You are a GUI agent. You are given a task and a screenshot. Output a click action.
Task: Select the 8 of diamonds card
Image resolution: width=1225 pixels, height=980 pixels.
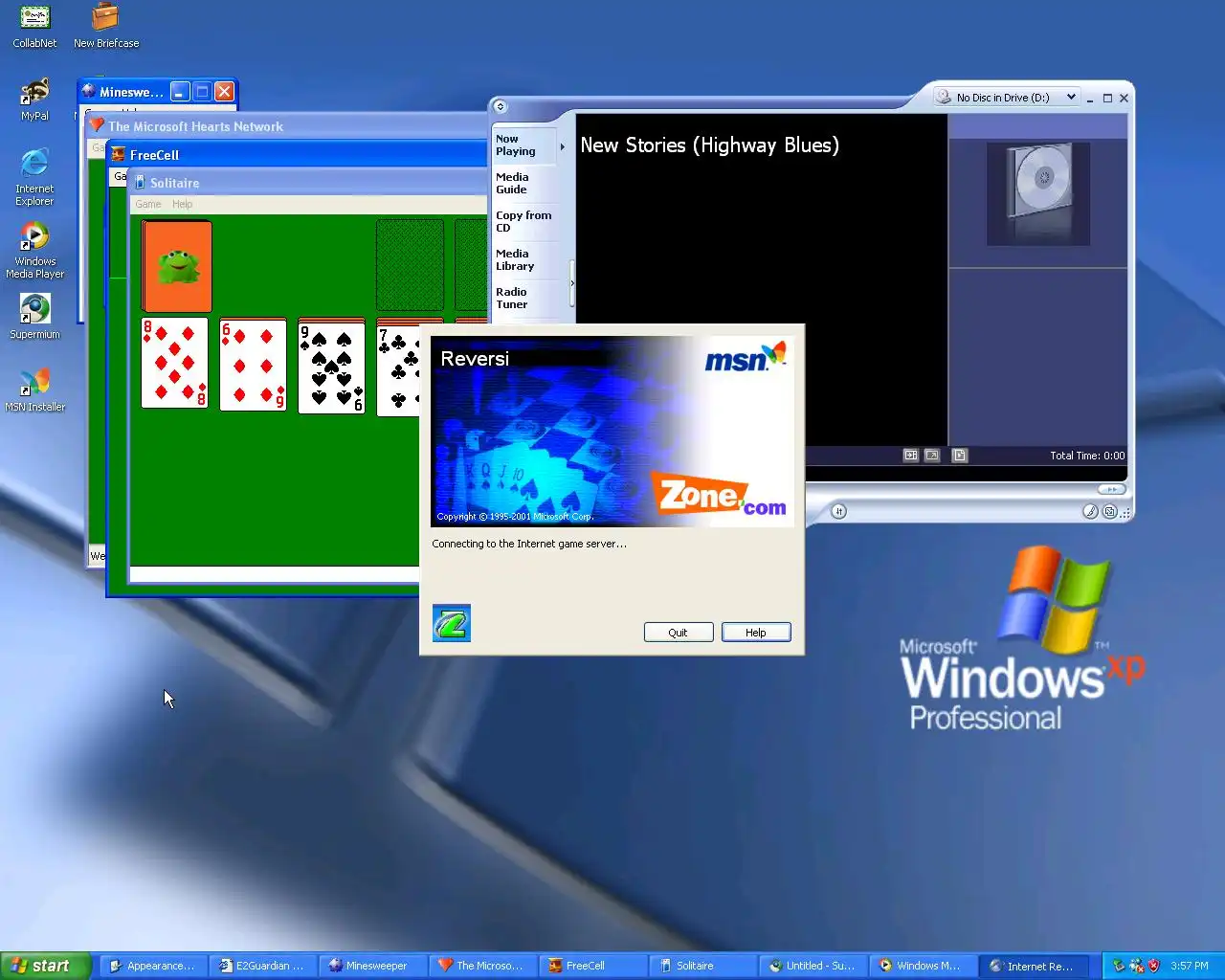click(x=174, y=364)
